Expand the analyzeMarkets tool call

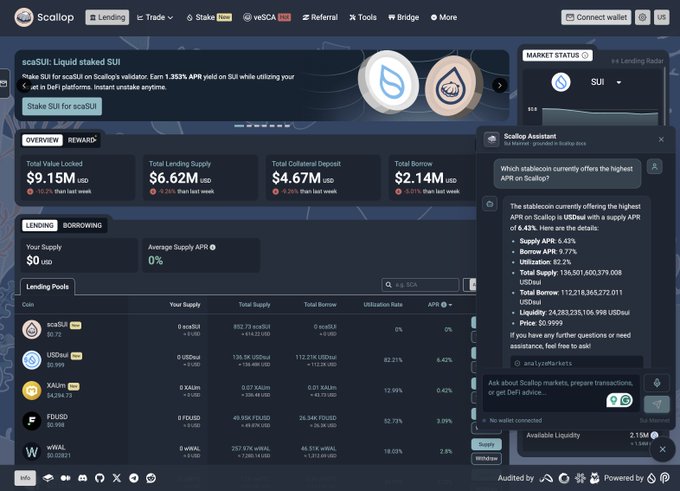[577, 363]
